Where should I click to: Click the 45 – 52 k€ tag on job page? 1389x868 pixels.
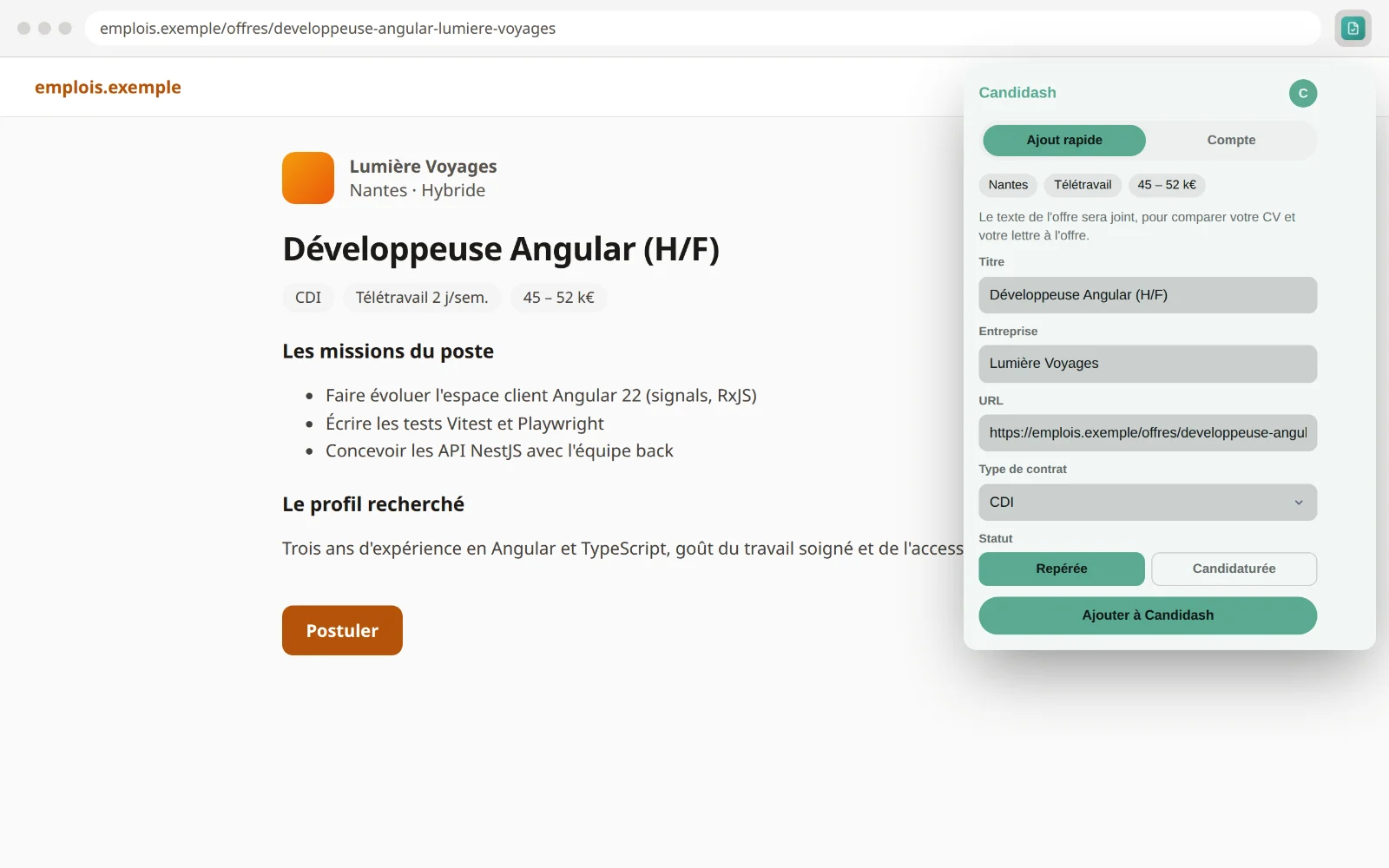[x=558, y=298]
